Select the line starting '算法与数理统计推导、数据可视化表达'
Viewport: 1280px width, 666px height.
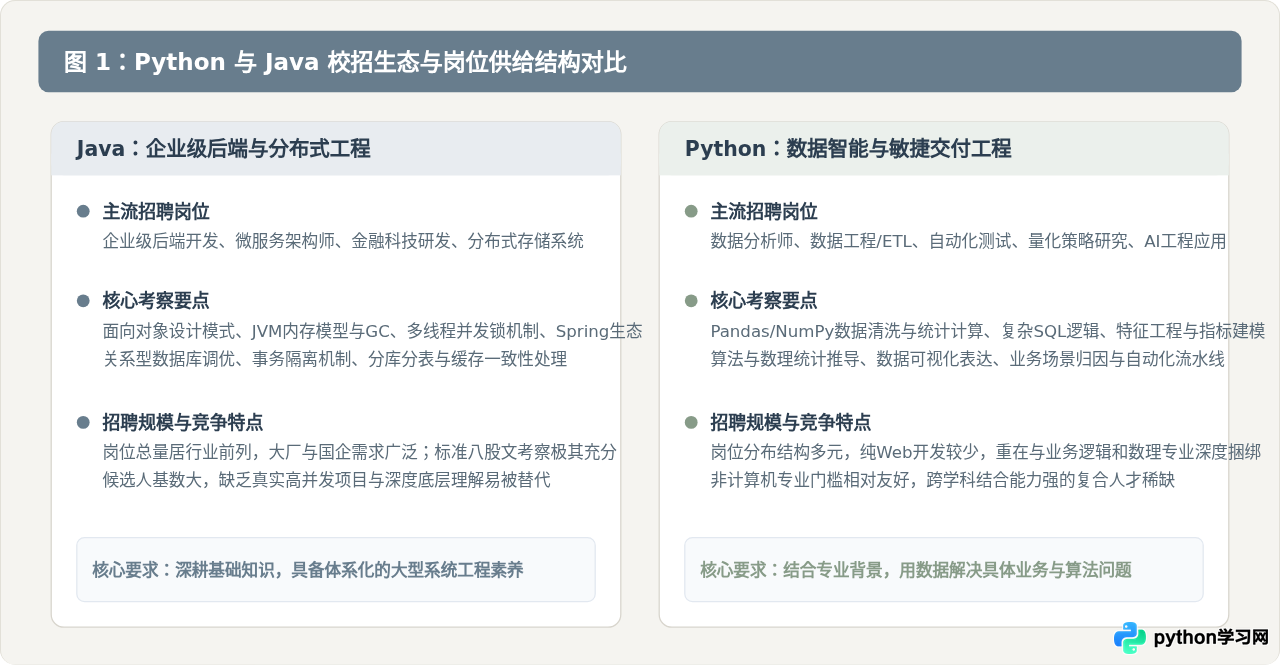(x=968, y=359)
